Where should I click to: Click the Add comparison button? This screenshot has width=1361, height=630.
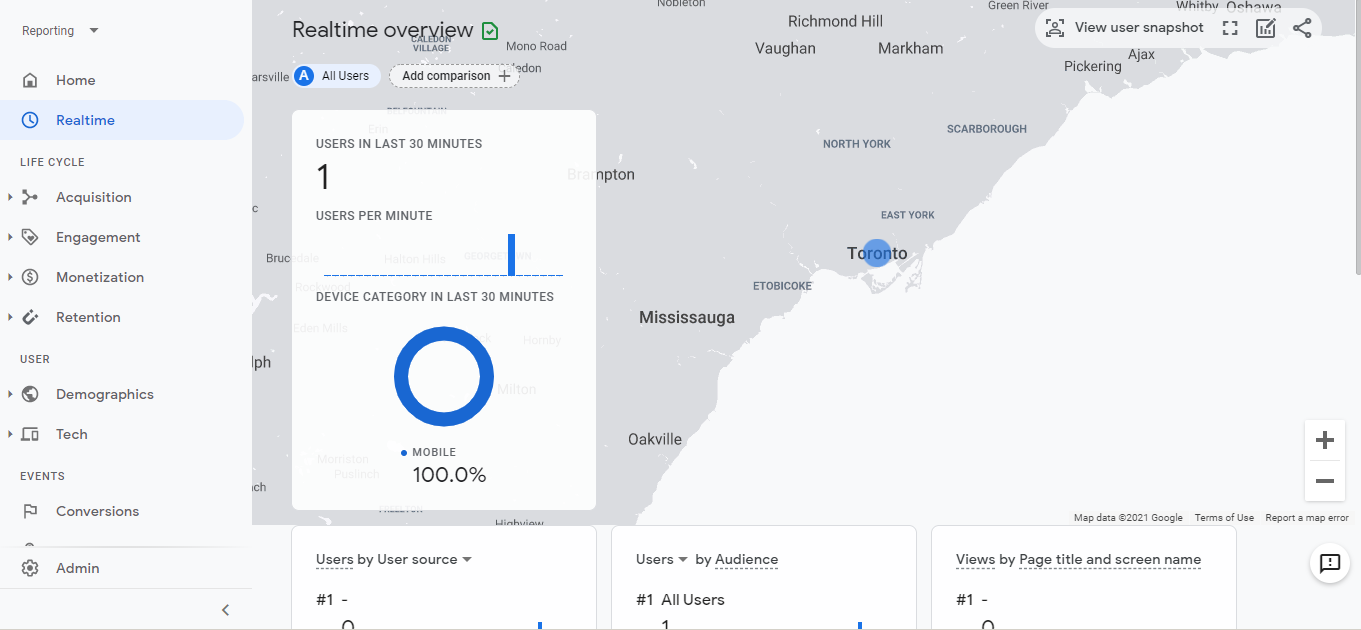pyautogui.click(x=454, y=76)
